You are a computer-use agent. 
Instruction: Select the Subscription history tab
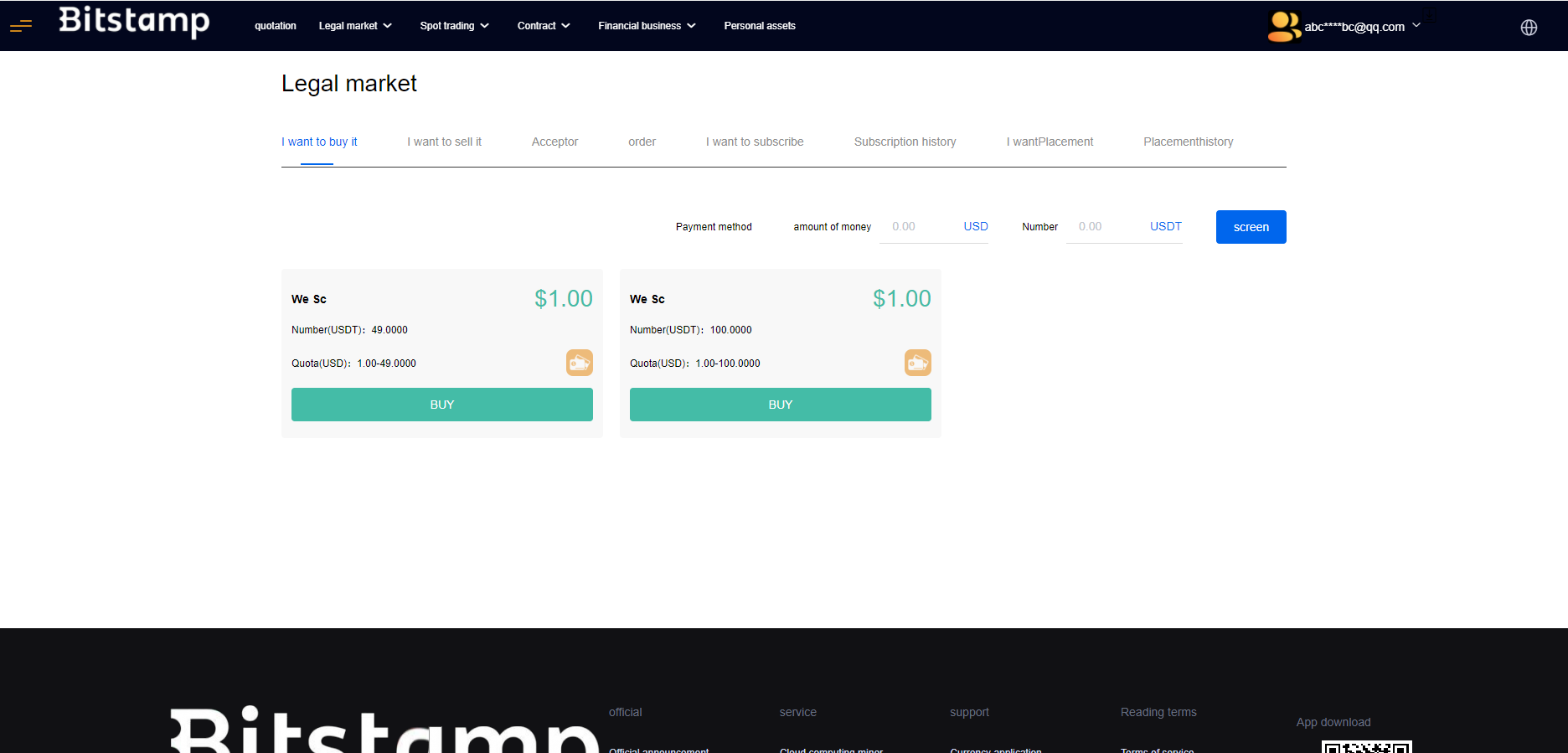(905, 142)
